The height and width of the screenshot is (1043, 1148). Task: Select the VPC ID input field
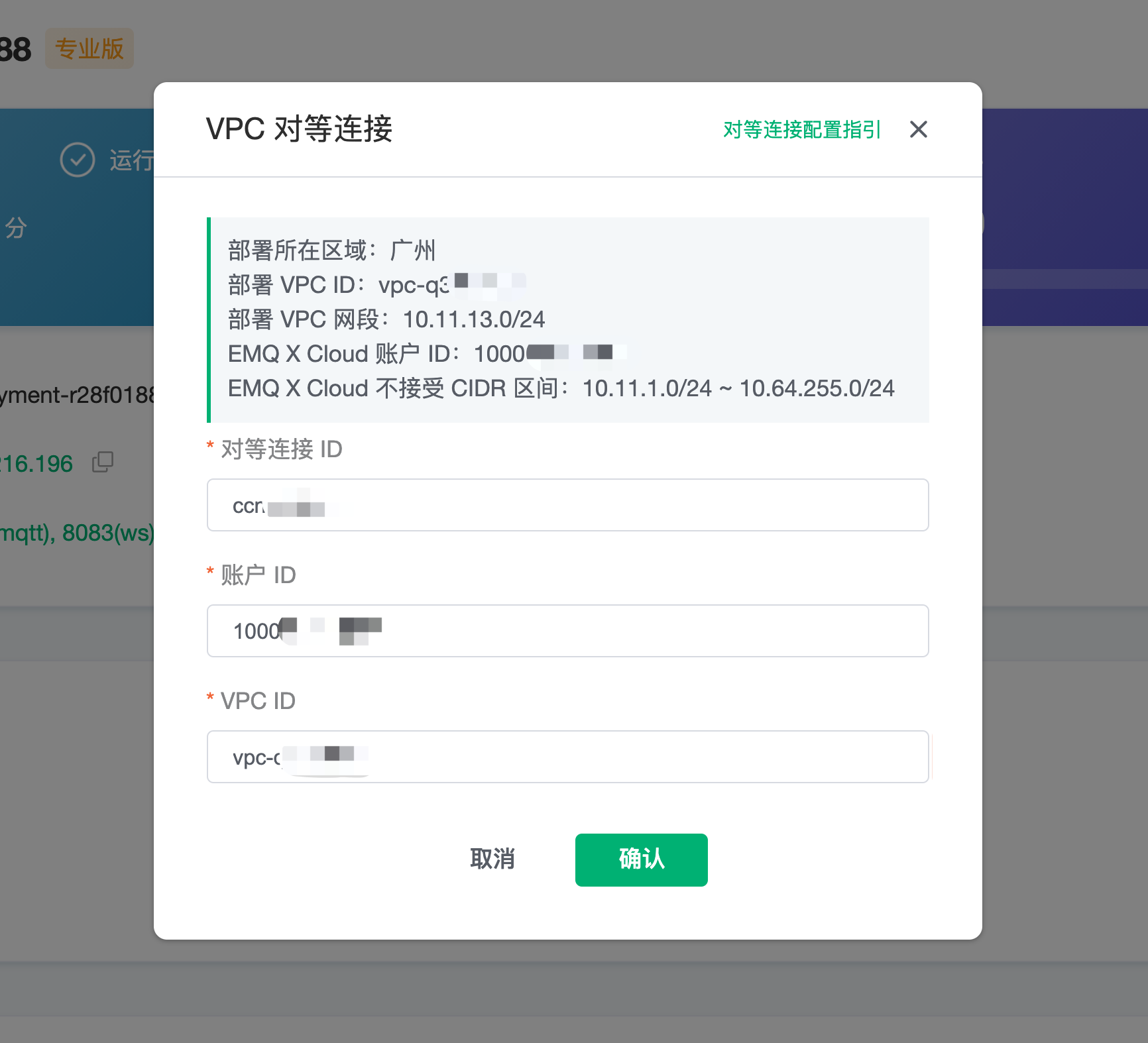coord(567,757)
